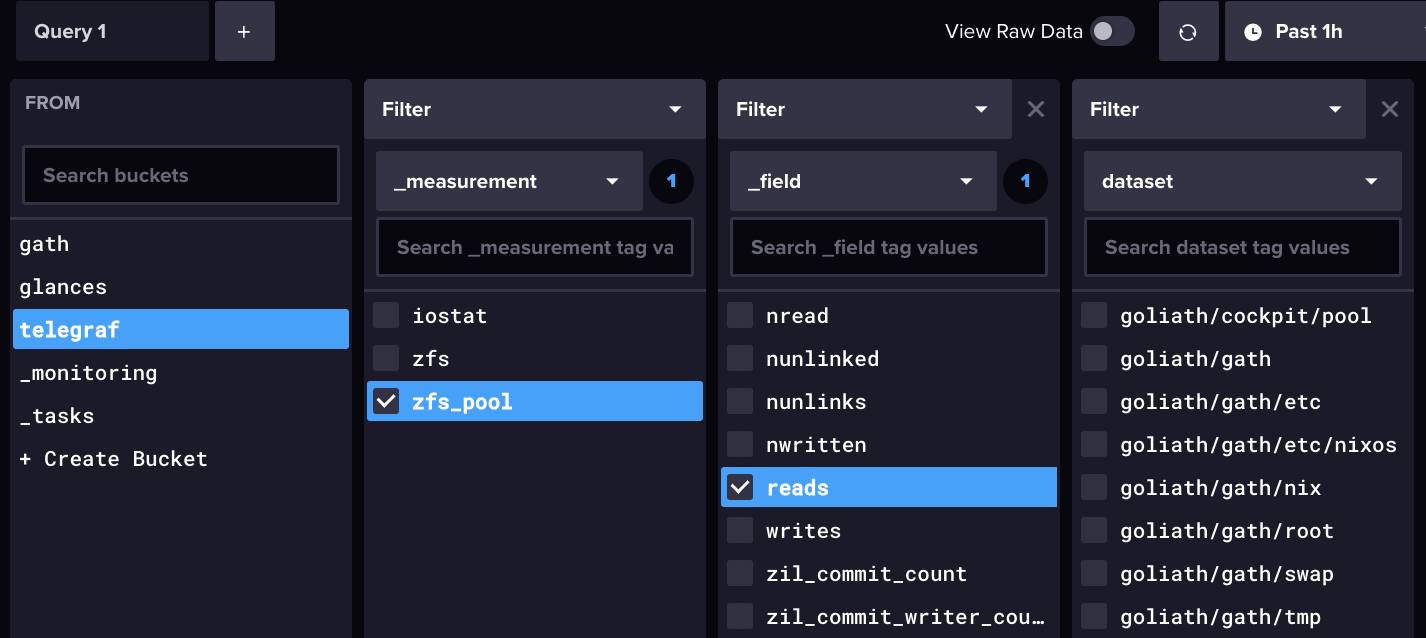Check the nread field checkbox

click(739, 315)
